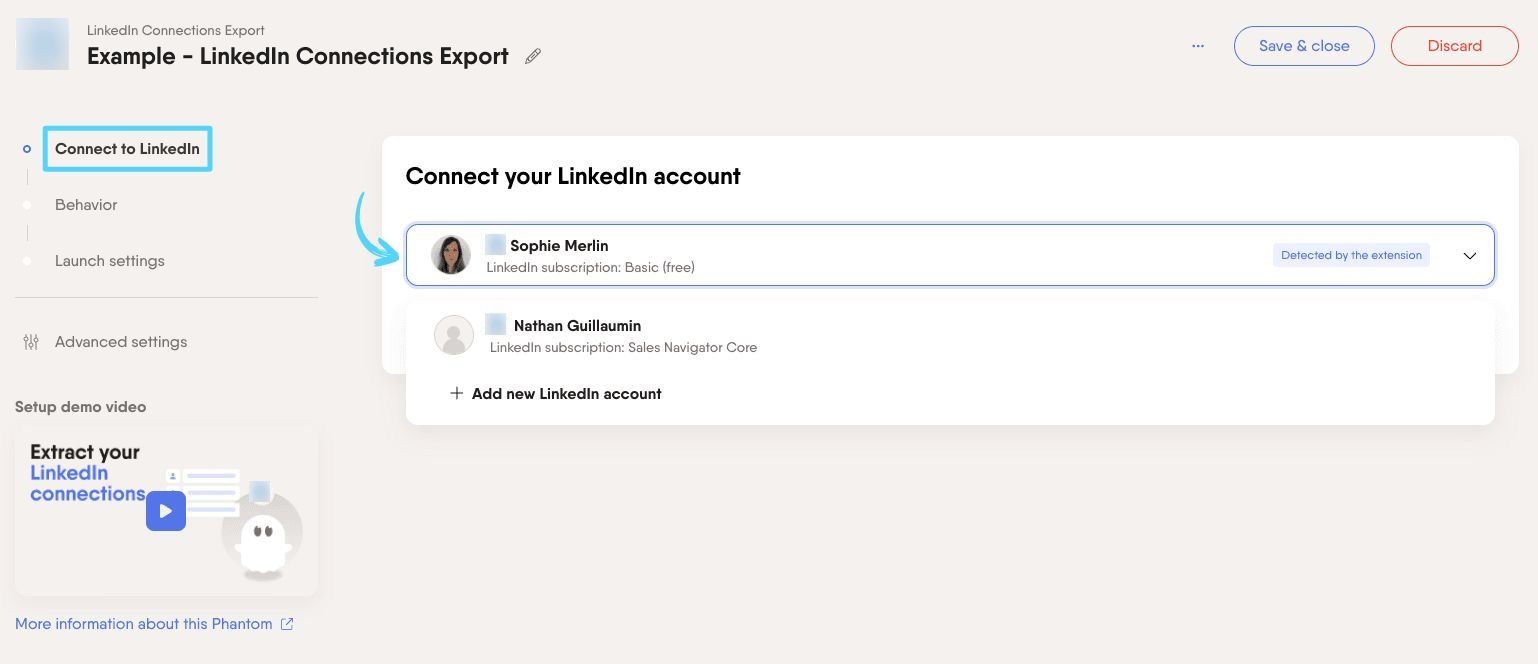Click Sophie Merlin's profile photo
Image resolution: width=1538 pixels, height=664 pixels.
(451, 255)
